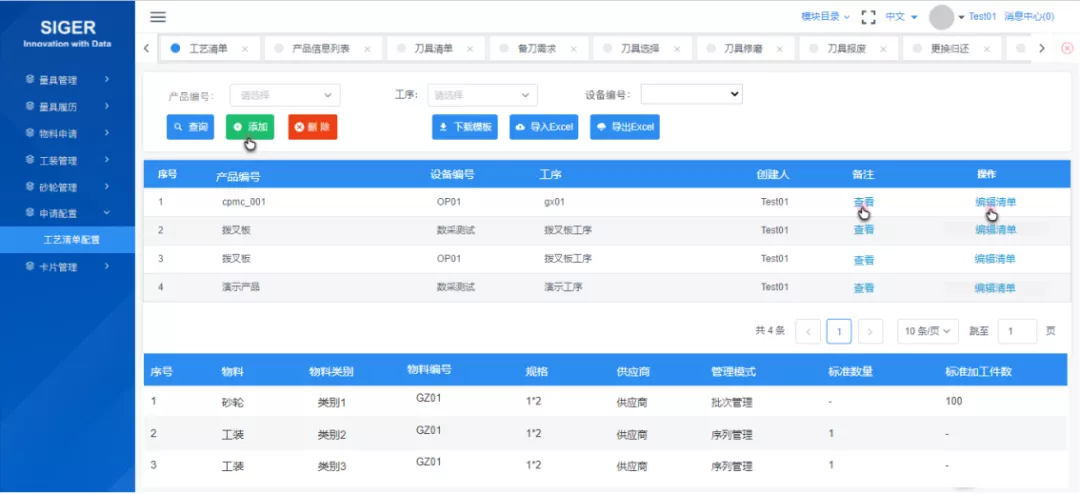The image size is (1080, 494).
Task: Expand the 量具履历 menu chevron
Action: point(107,106)
